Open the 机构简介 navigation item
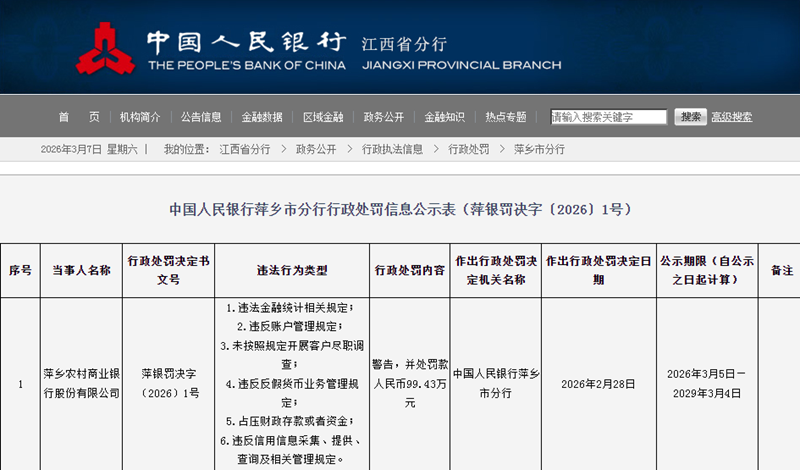800x470 pixels. pos(140,117)
